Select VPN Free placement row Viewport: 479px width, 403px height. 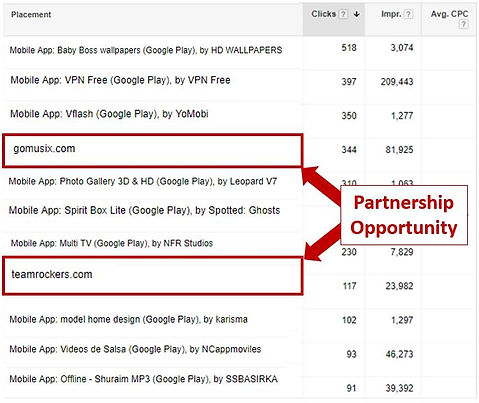(x=120, y=80)
